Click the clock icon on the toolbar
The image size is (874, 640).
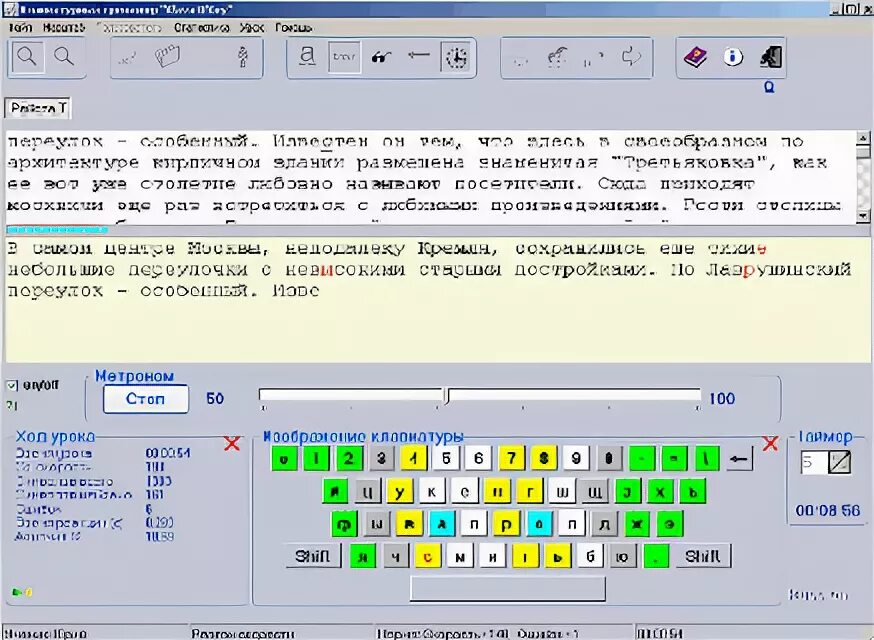[457, 57]
